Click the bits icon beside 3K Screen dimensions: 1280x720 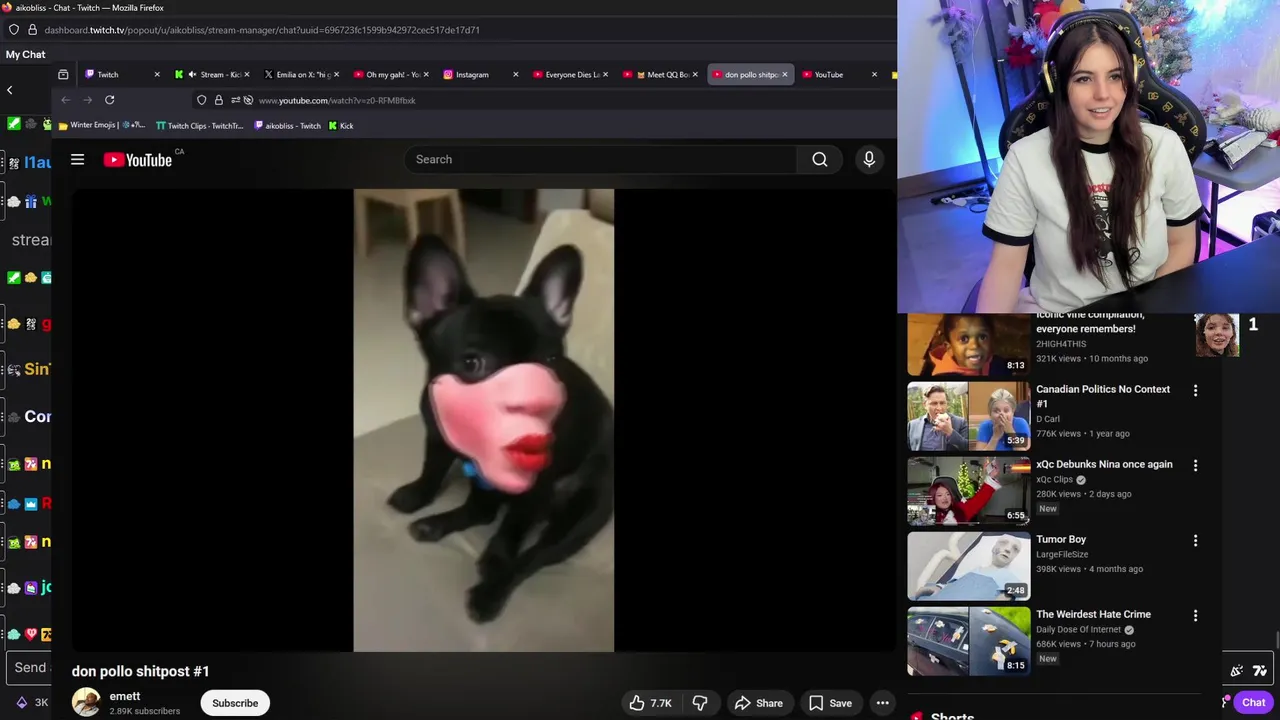(21, 702)
